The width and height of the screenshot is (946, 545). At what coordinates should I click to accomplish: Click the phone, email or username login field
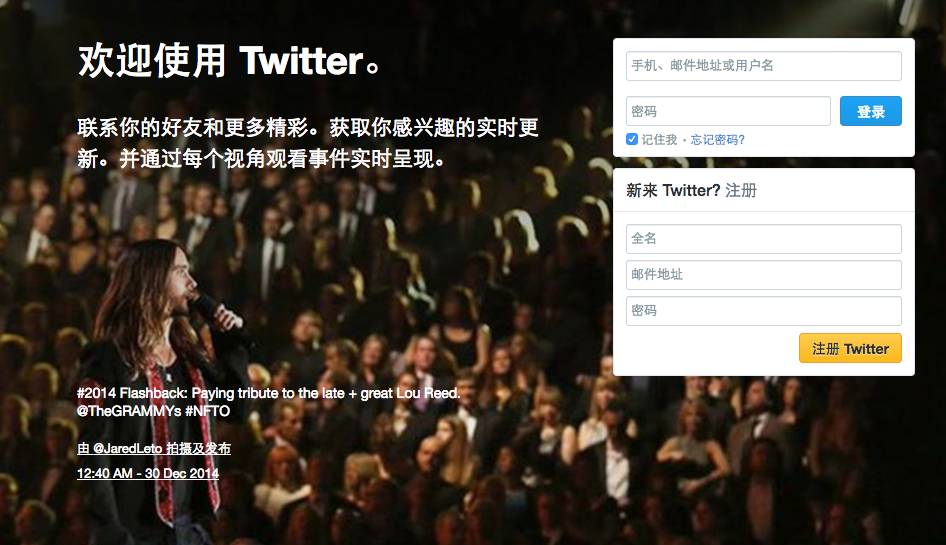click(x=763, y=66)
